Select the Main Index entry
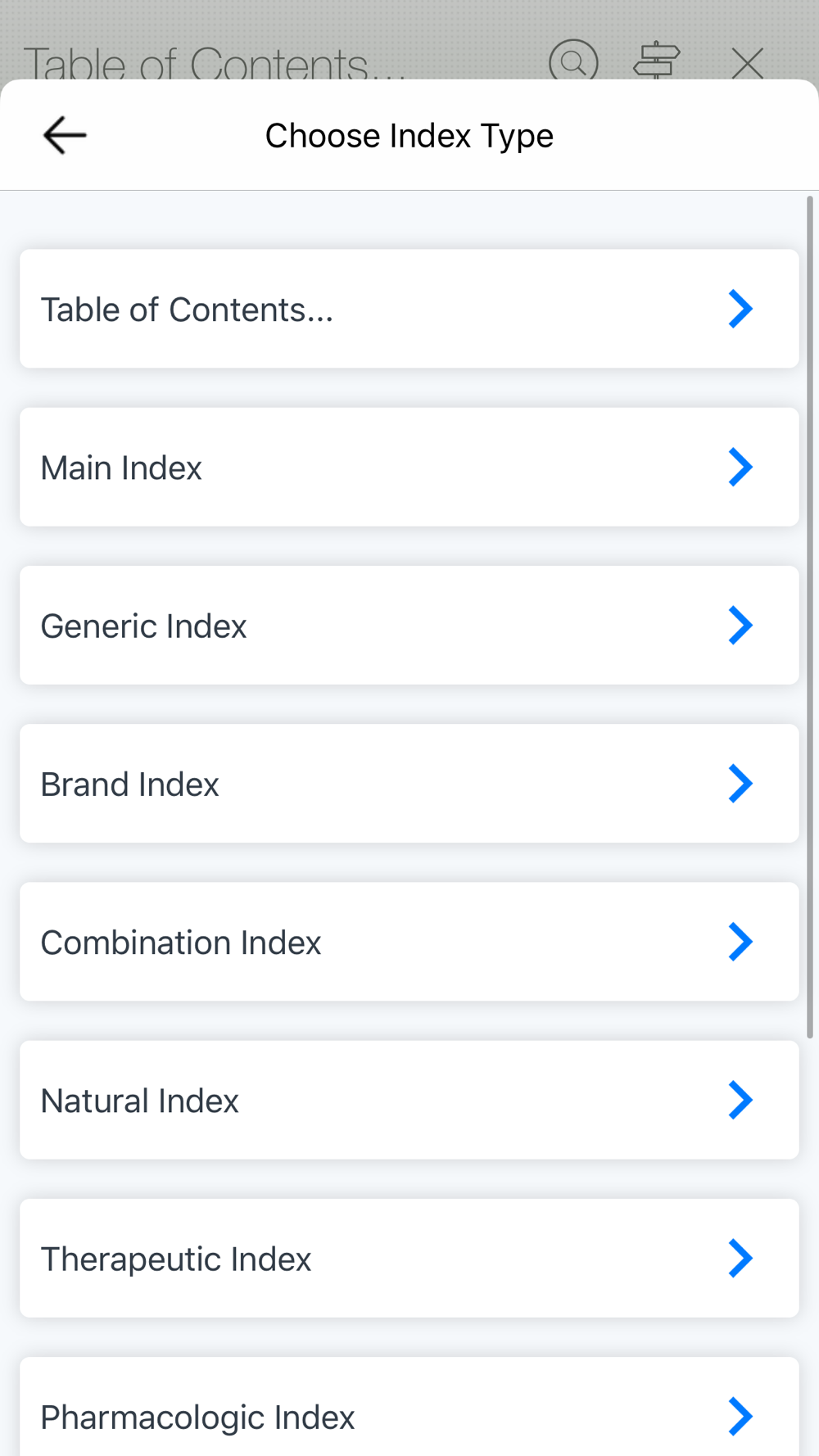This screenshot has width=819, height=1456. coord(409,467)
